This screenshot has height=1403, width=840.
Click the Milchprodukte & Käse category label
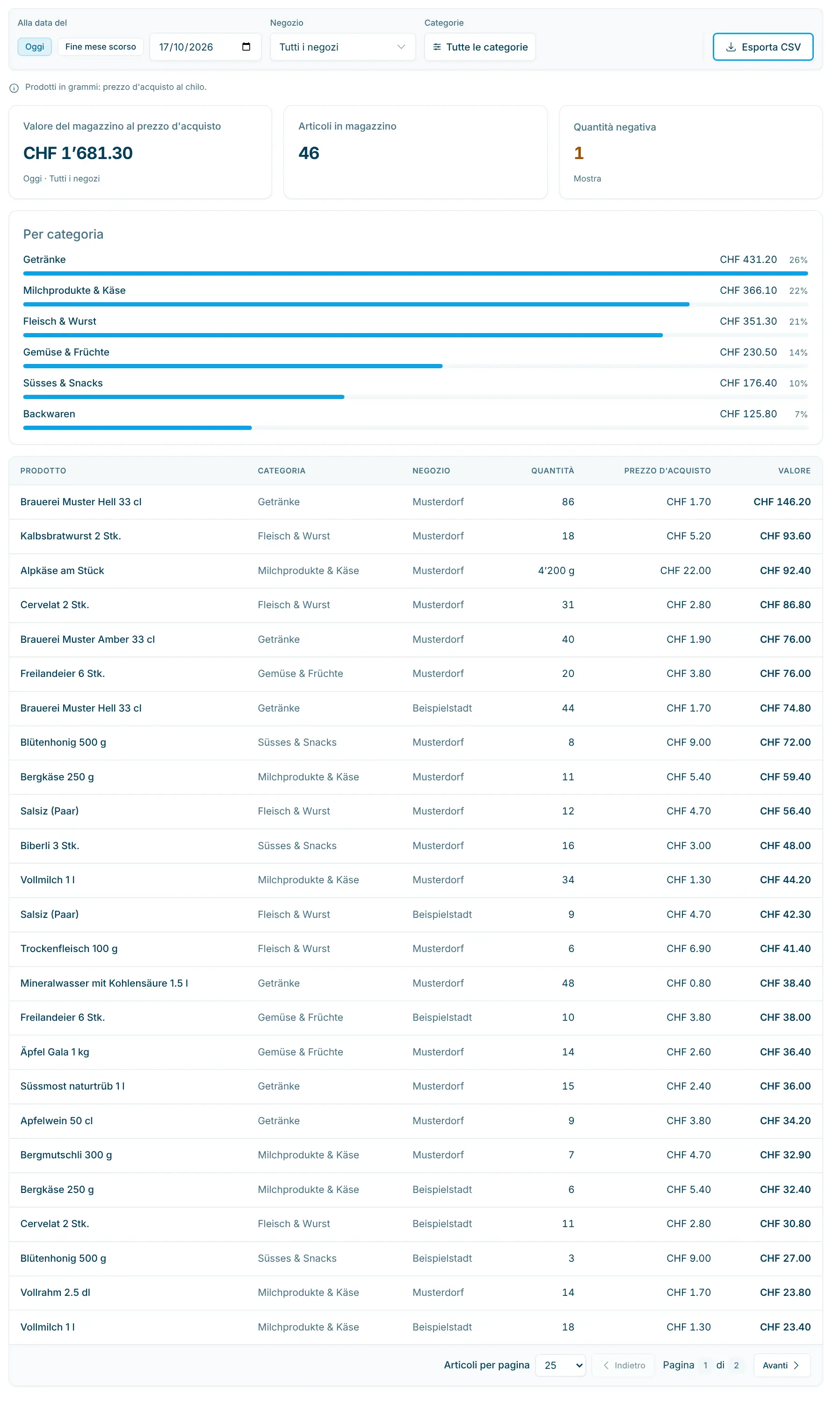coord(74,291)
